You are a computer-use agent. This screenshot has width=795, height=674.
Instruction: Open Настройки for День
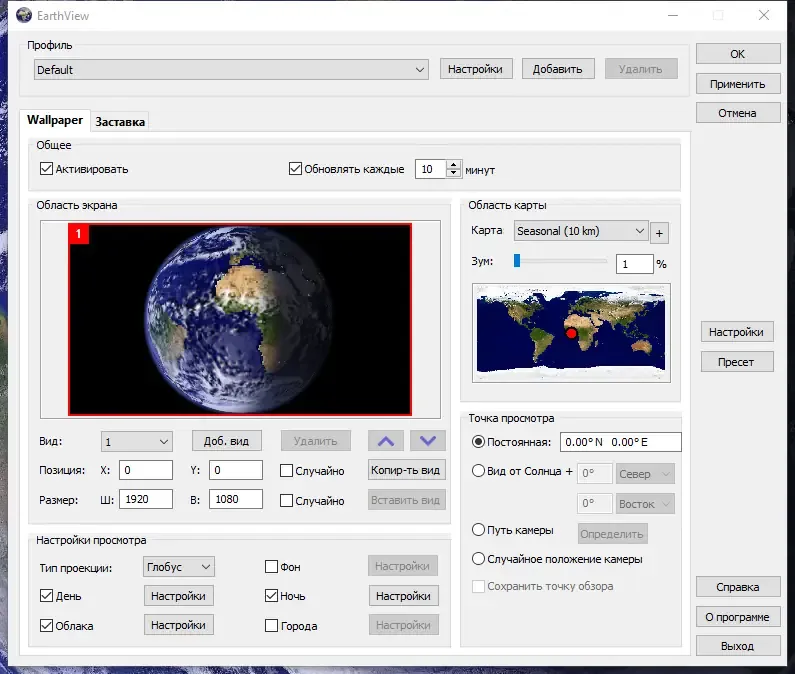coord(178,596)
